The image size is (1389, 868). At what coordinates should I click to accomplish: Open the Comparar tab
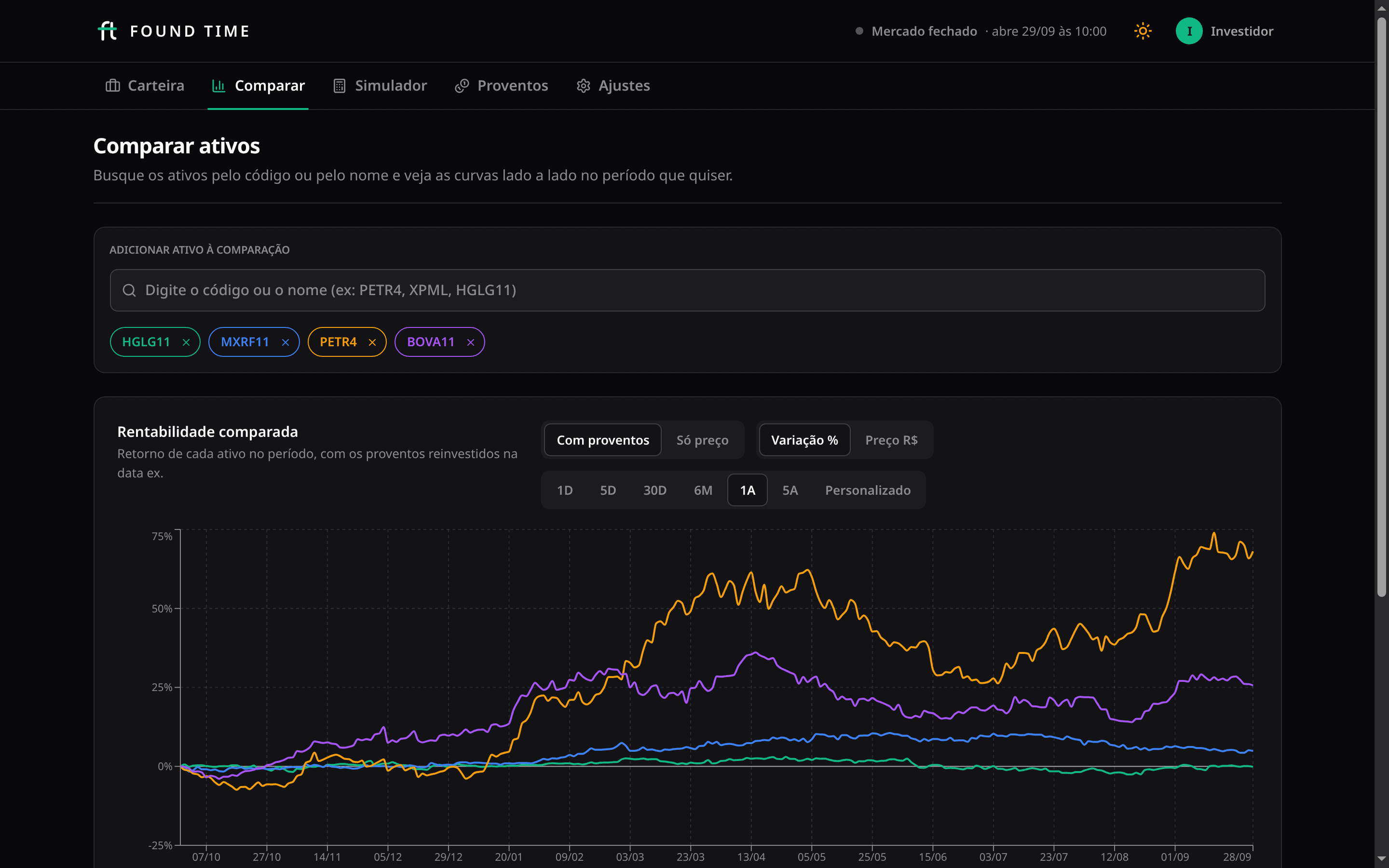[259, 85]
